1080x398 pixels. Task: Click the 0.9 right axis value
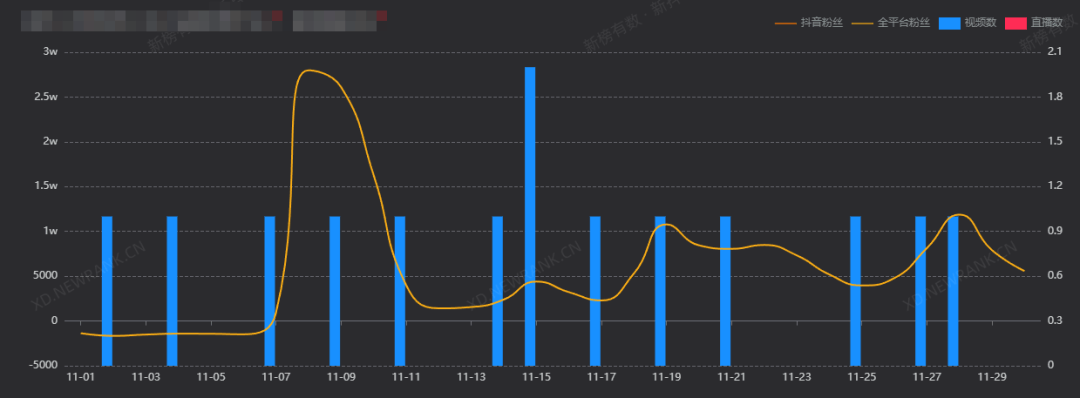click(1054, 231)
